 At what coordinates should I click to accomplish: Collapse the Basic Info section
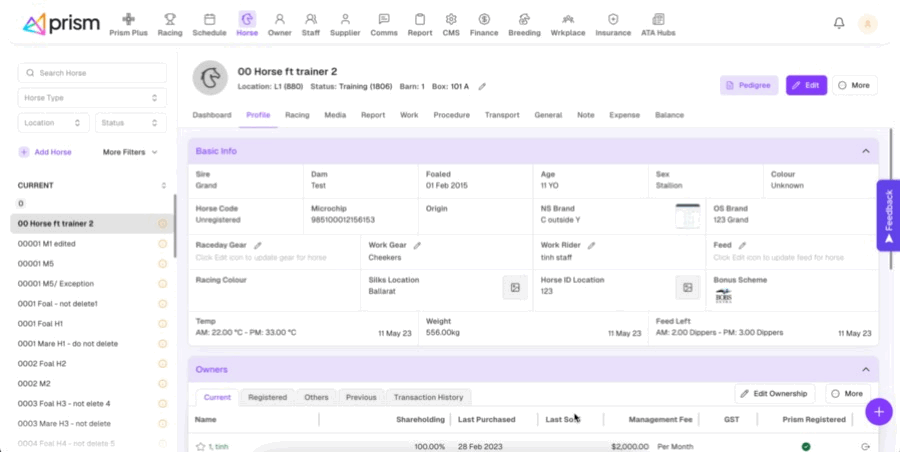click(x=865, y=151)
